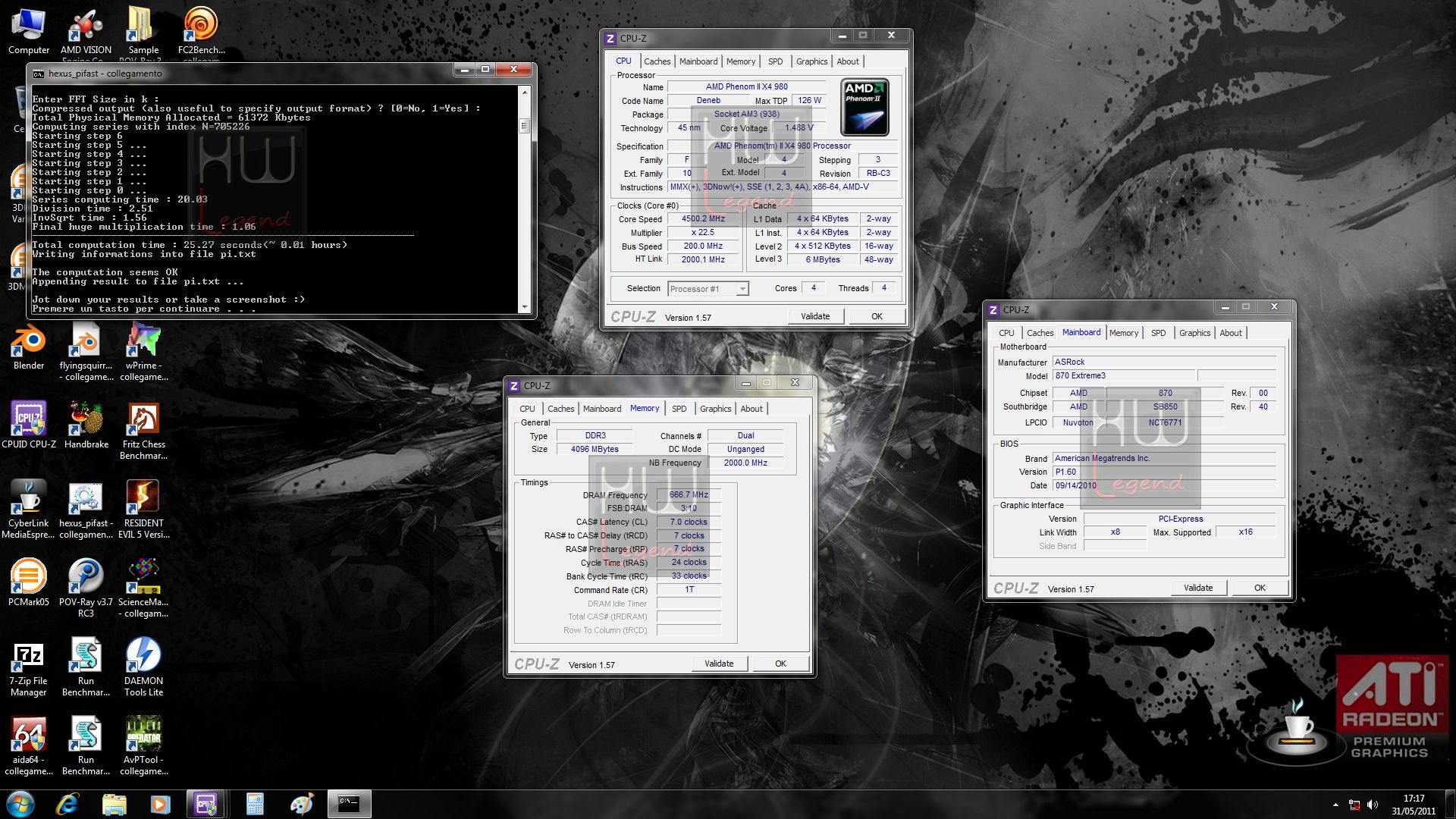Image resolution: width=1456 pixels, height=819 pixels.
Task: Open Memory tab in Mainboard CPU-Z window
Action: pyautogui.click(x=1123, y=333)
